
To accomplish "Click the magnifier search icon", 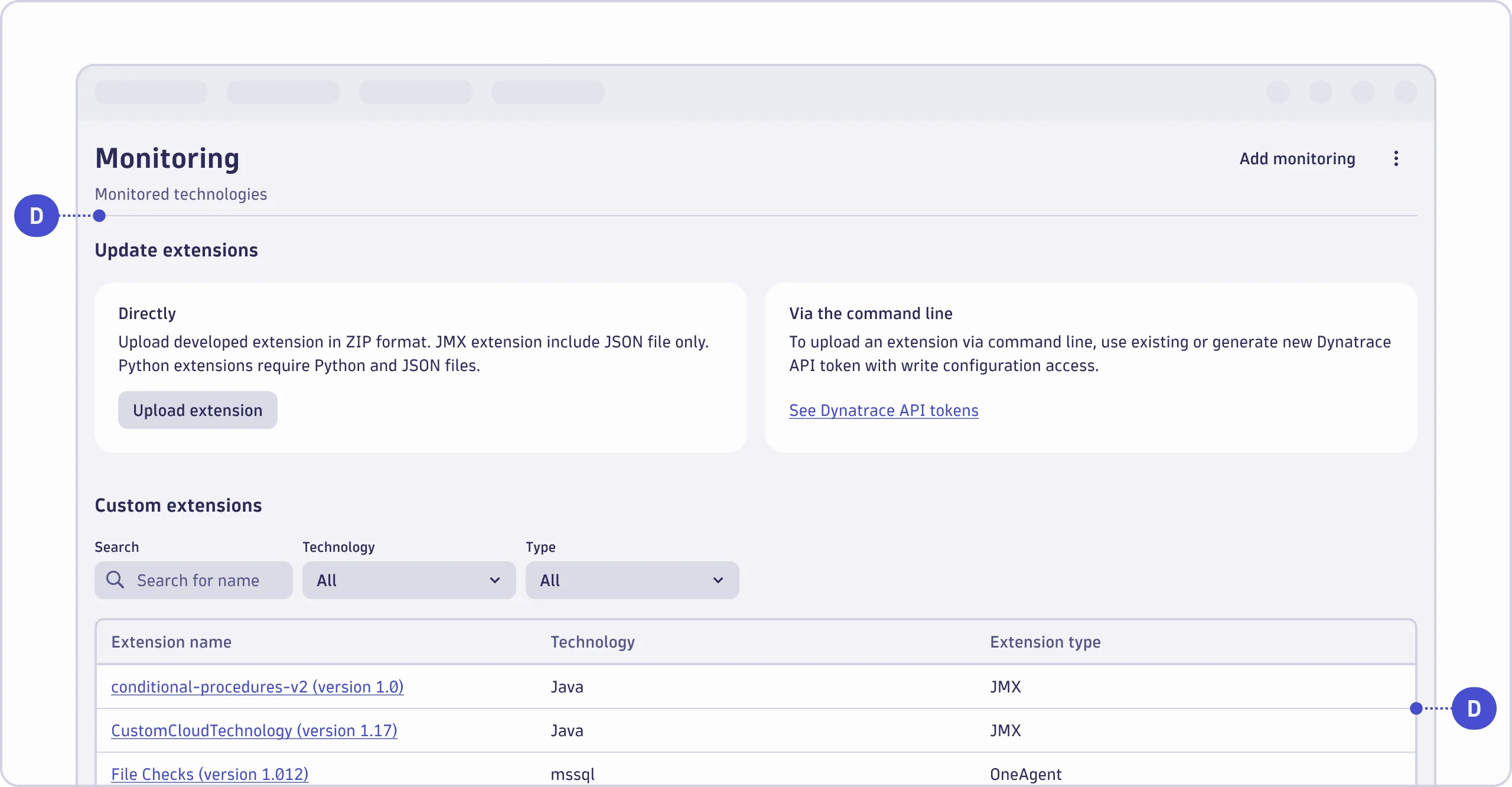I will coord(115,580).
